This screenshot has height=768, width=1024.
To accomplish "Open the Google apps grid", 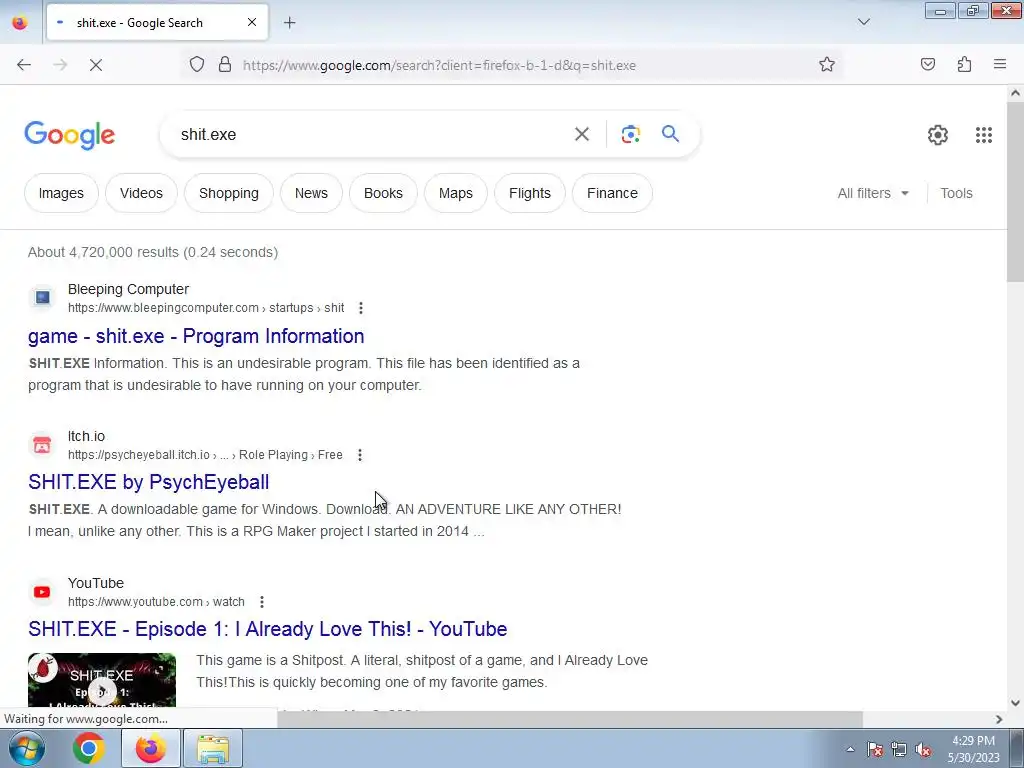I will point(984,135).
